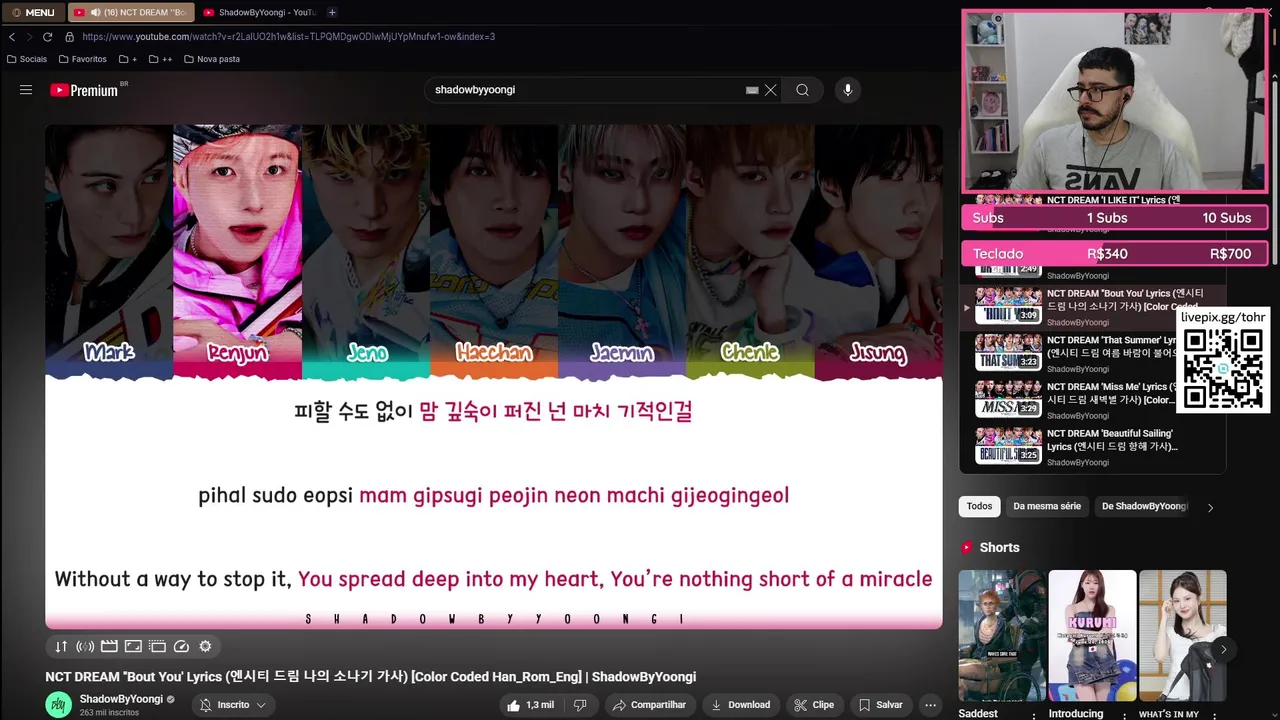
Task: Open the + bookmarks folder
Action: pos(127,59)
